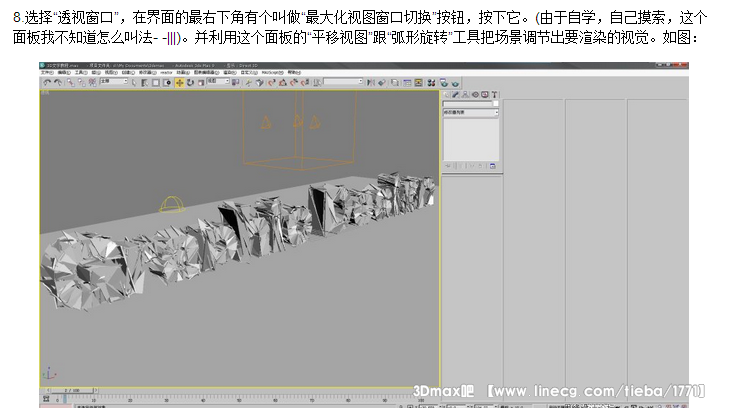This screenshot has width=734, height=408.
Task: Click the Align tool icon
Action: coord(382,82)
